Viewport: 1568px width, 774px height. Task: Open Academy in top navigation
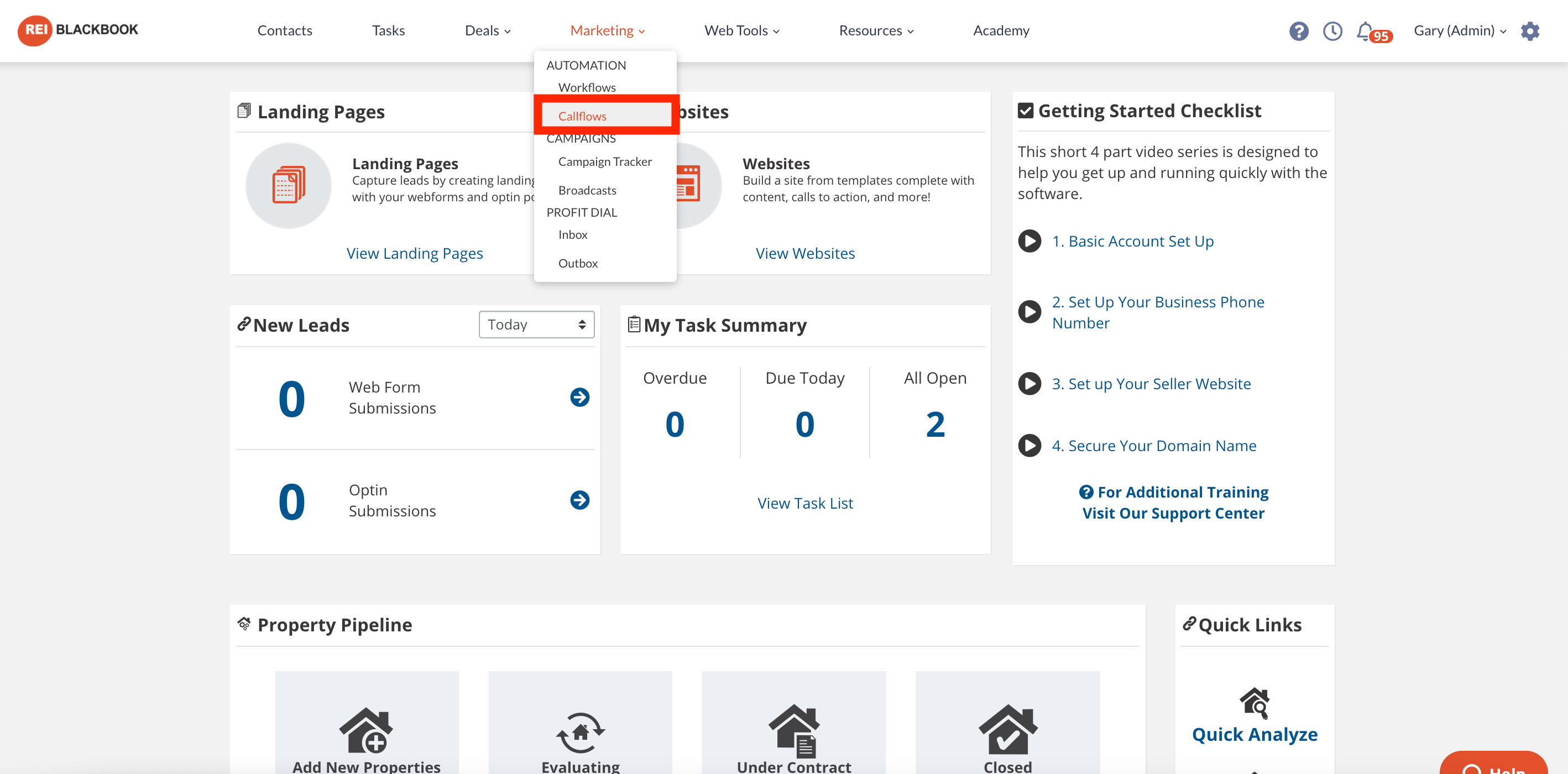(1001, 30)
